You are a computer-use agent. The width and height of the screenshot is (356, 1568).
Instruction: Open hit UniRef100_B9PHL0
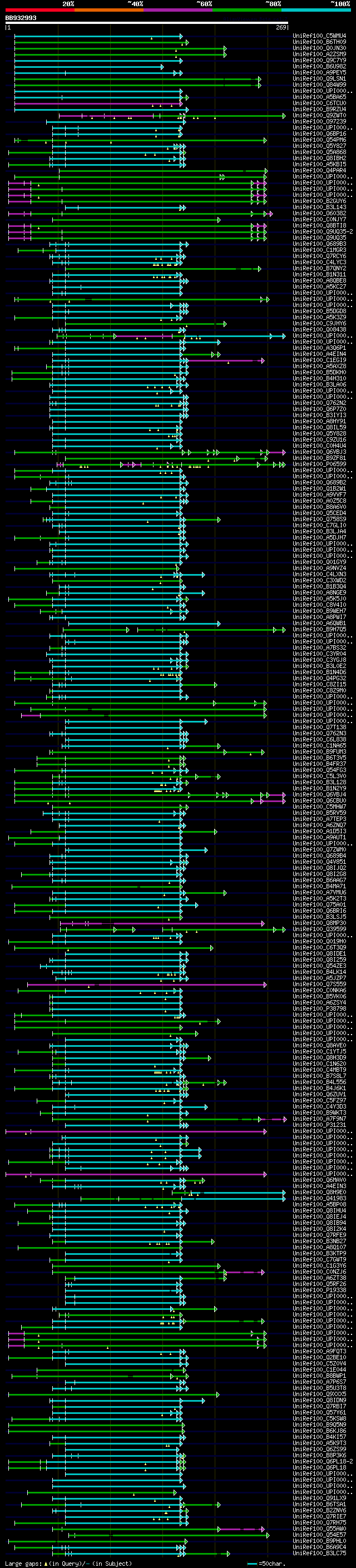(319, 1541)
